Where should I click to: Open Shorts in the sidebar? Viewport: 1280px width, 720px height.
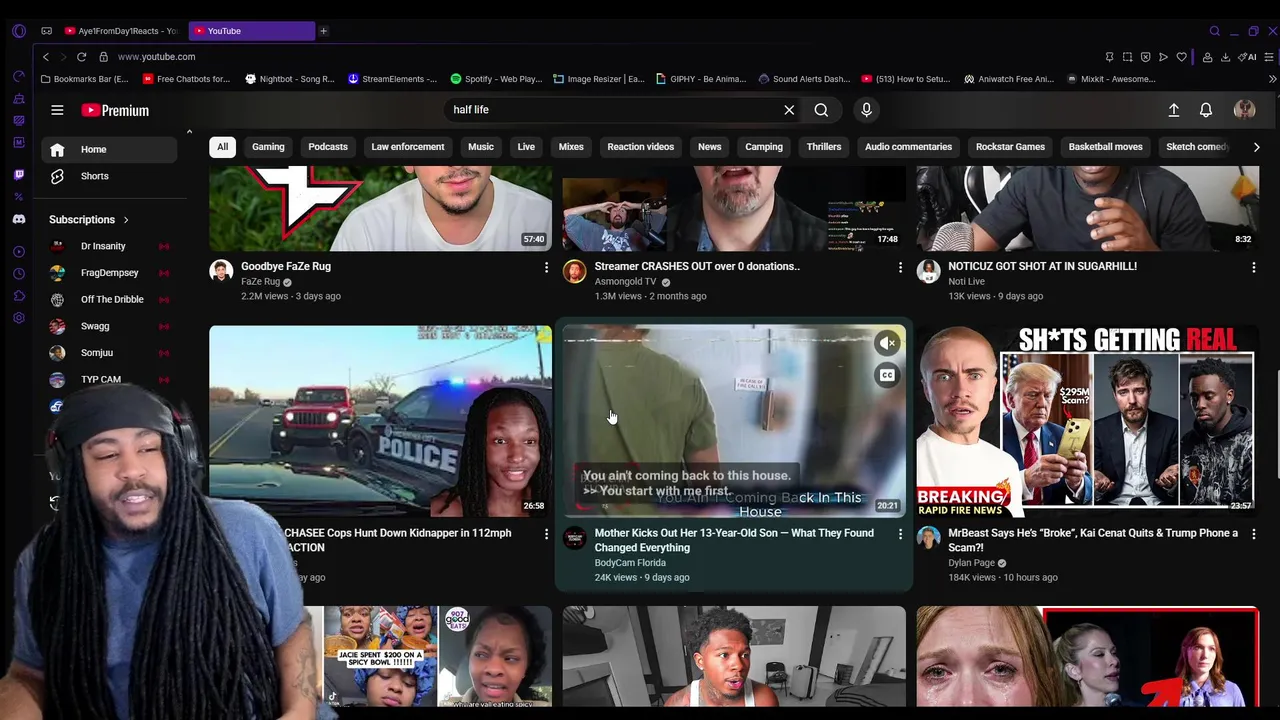coord(110,176)
